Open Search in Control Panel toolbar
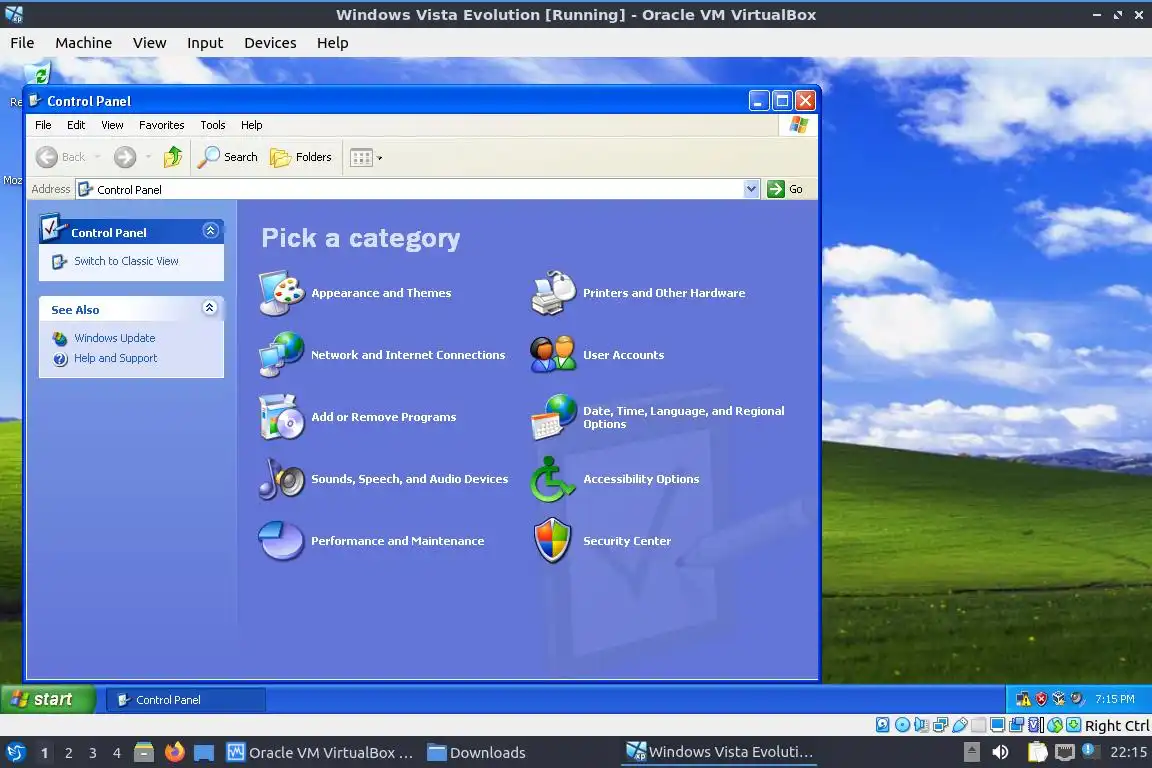The image size is (1152, 768). coord(228,157)
